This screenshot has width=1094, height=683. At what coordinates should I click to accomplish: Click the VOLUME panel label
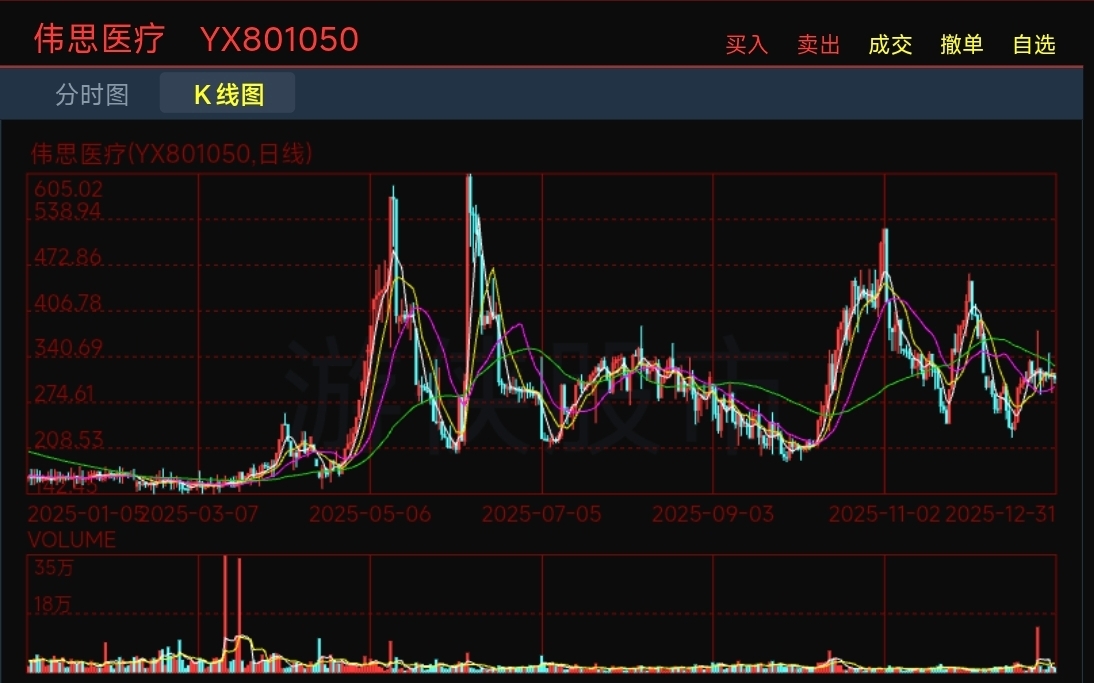coord(71,540)
